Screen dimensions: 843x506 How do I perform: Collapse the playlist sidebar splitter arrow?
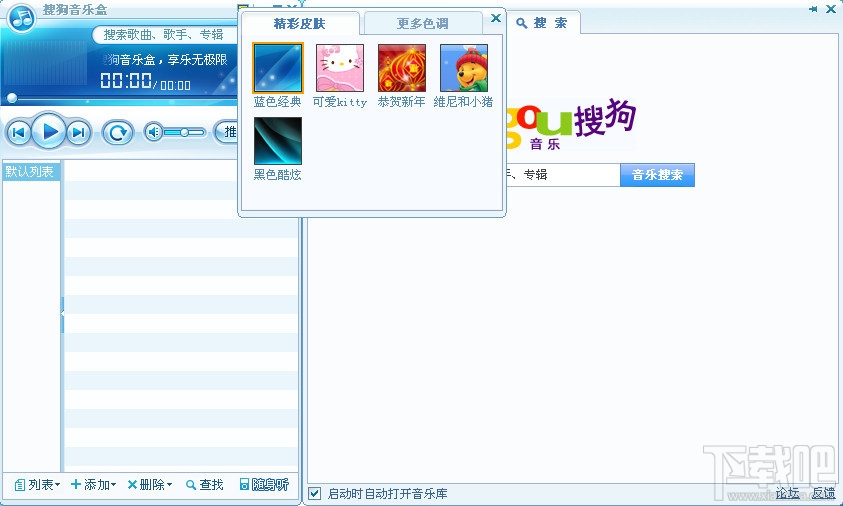pos(62,315)
